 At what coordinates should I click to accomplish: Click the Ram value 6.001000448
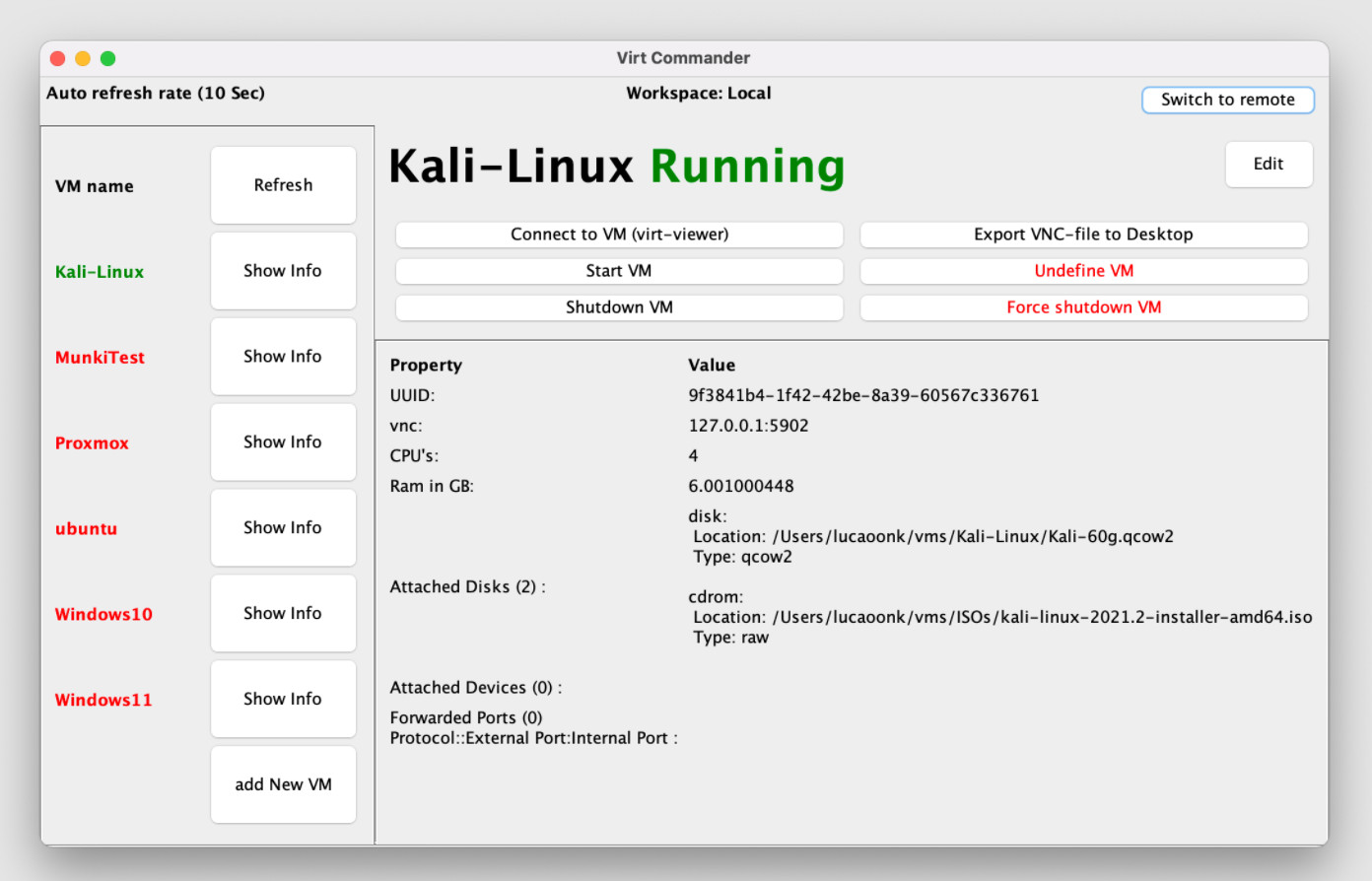740,486
